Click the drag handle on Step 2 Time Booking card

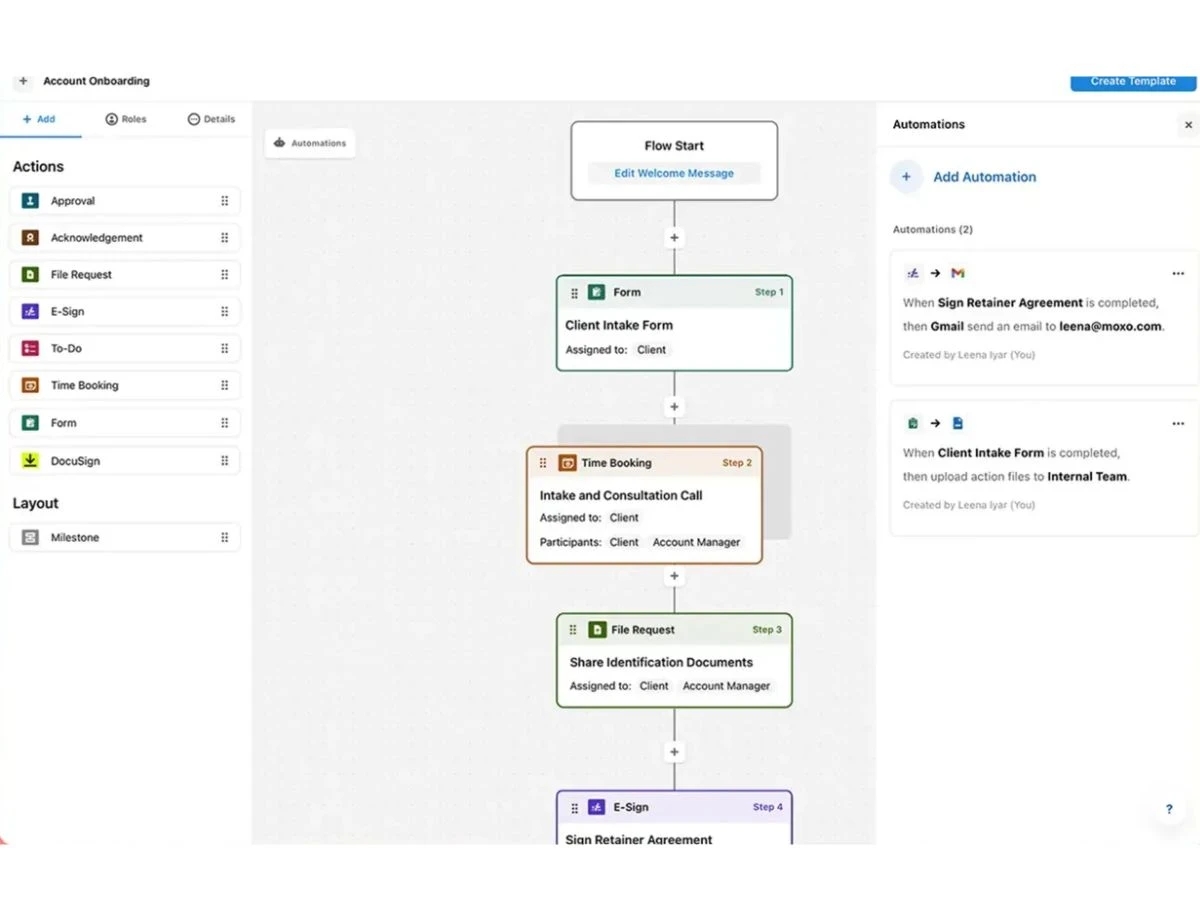(x=543, y=463)
